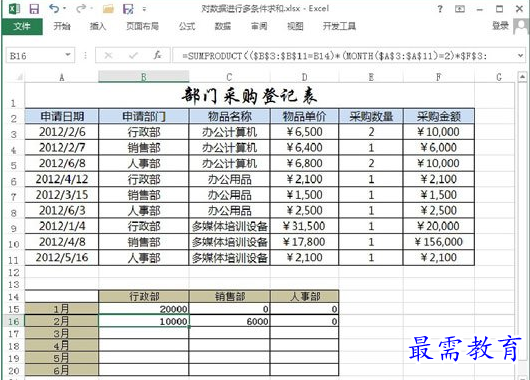Select price cell ¥17,800
Screen dimensions: 530x380
[x=304, y=242]
